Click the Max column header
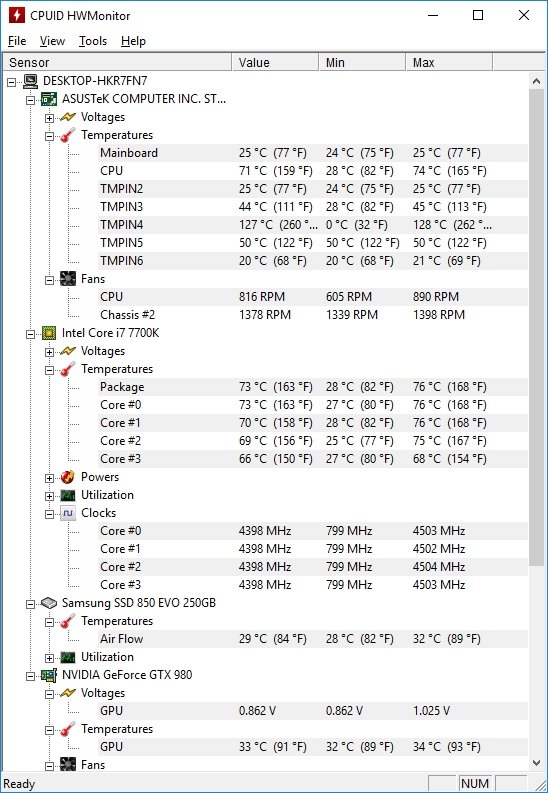Screen dimensions: 548x793 pyautogui.click(x=449, y=63)
